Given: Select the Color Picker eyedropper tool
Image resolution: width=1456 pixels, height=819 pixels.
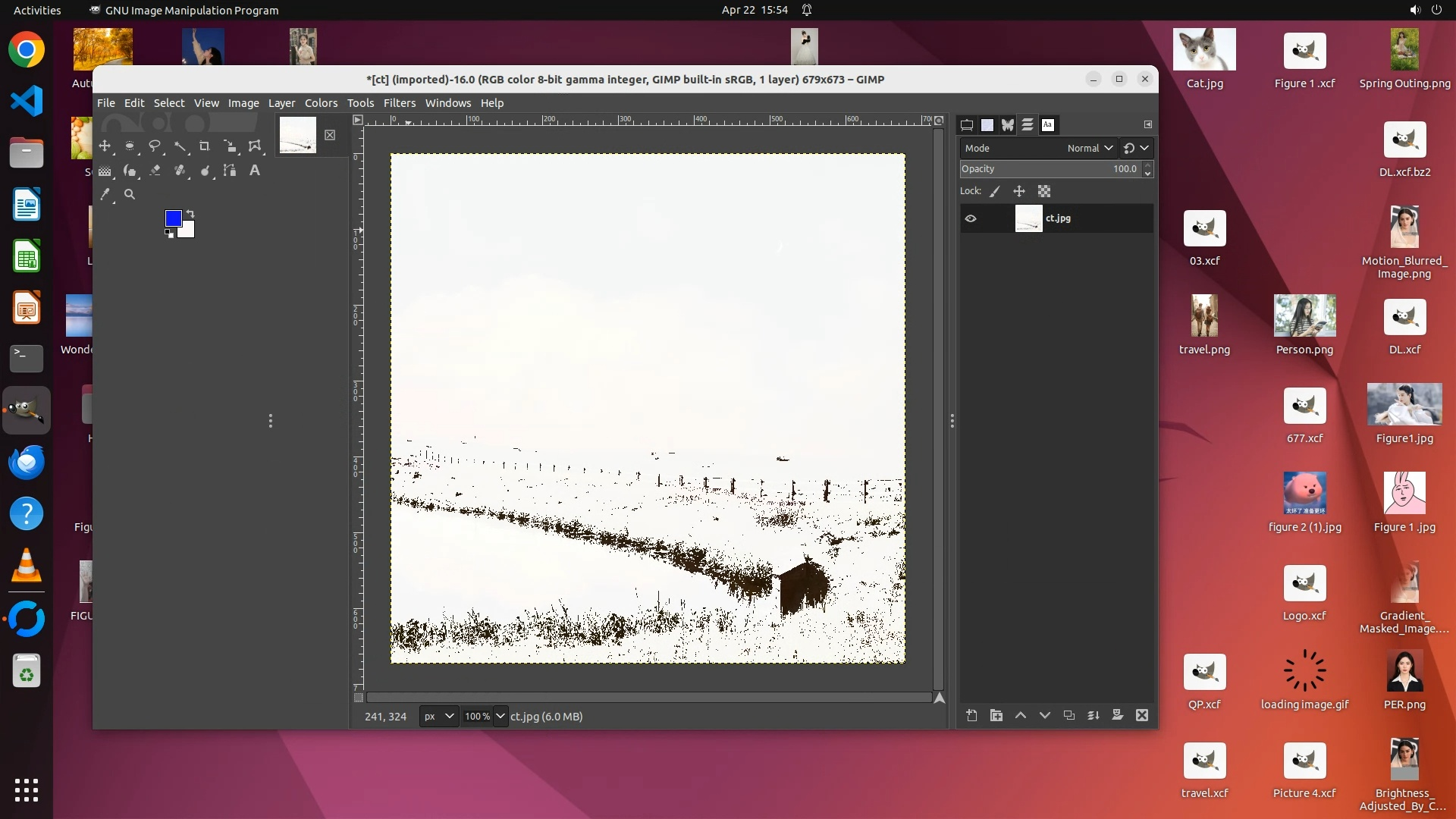Looking at the screenshot, I should tap(105, 194).
